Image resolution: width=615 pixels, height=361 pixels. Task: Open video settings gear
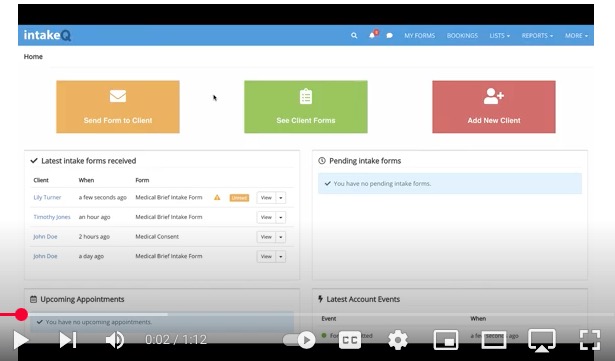(x=398, y=340)
